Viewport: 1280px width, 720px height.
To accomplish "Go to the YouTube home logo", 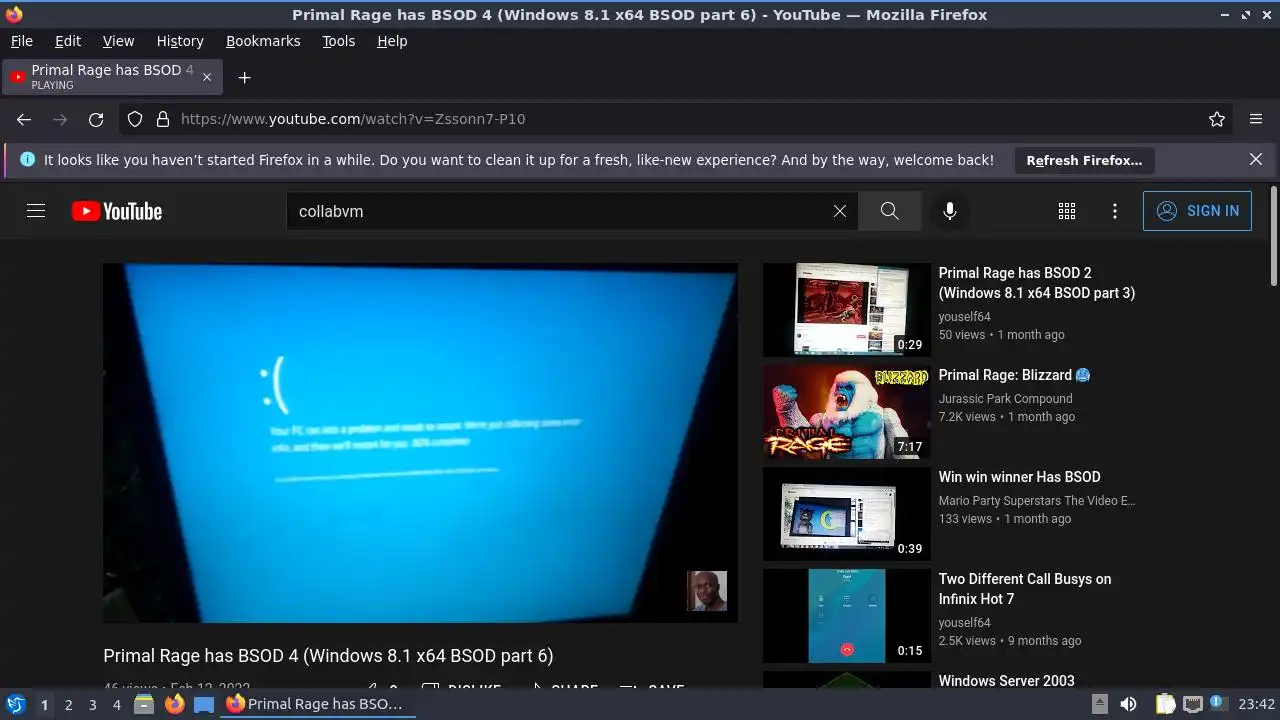I will [117, 211].
